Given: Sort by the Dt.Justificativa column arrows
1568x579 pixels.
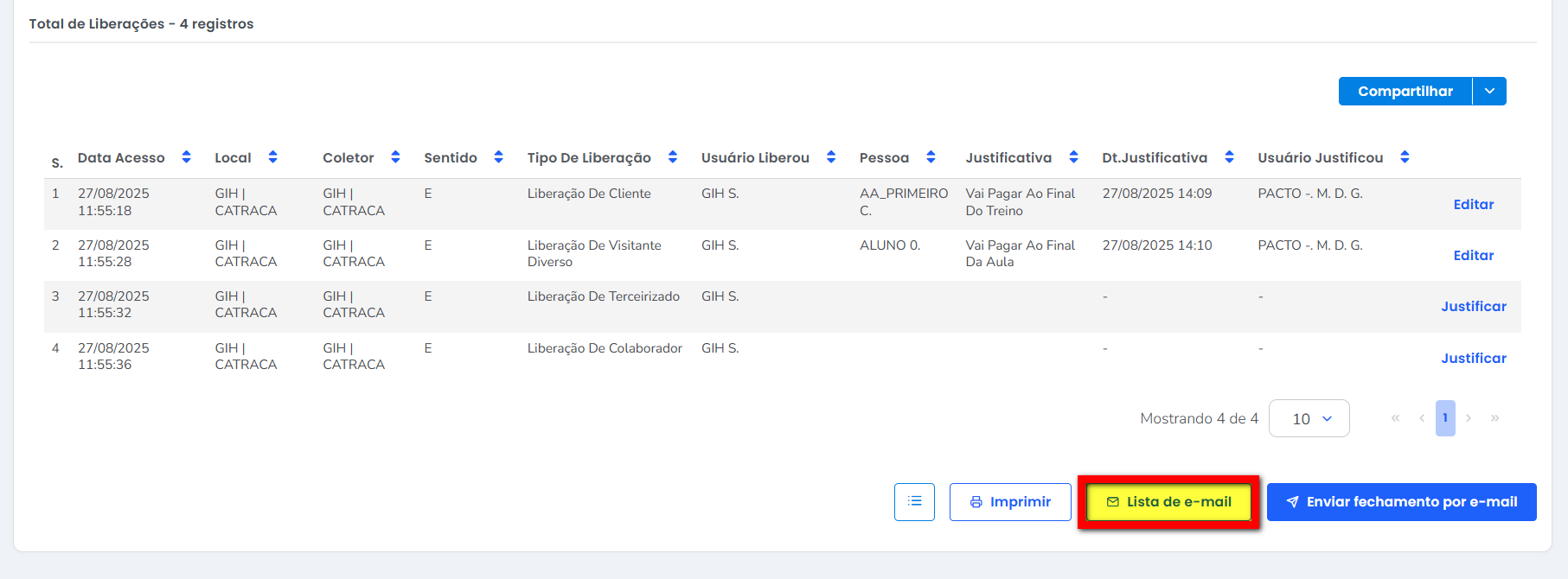Looking at the screenshot, I should (x=1229, y=157).
